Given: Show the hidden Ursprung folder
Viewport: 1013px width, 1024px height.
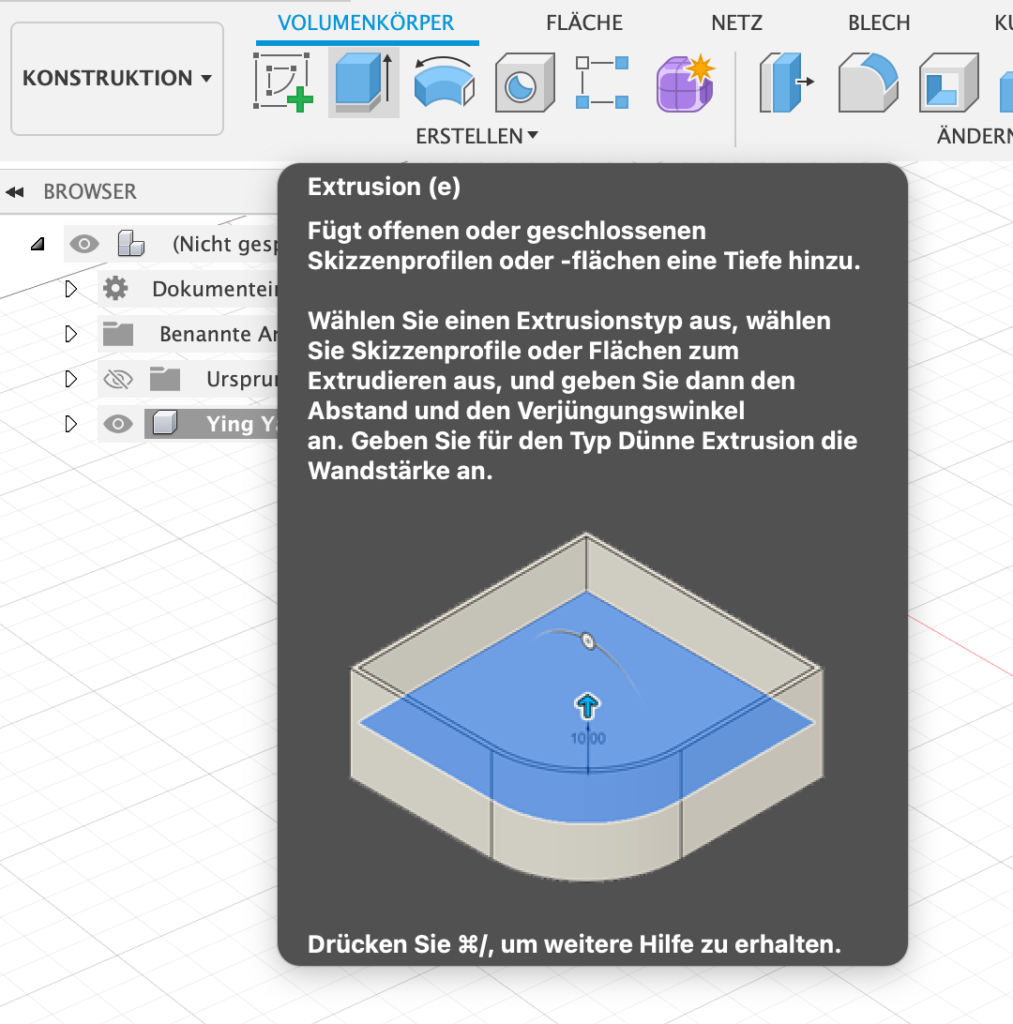Looking at the screenshot, I should 118,379.
